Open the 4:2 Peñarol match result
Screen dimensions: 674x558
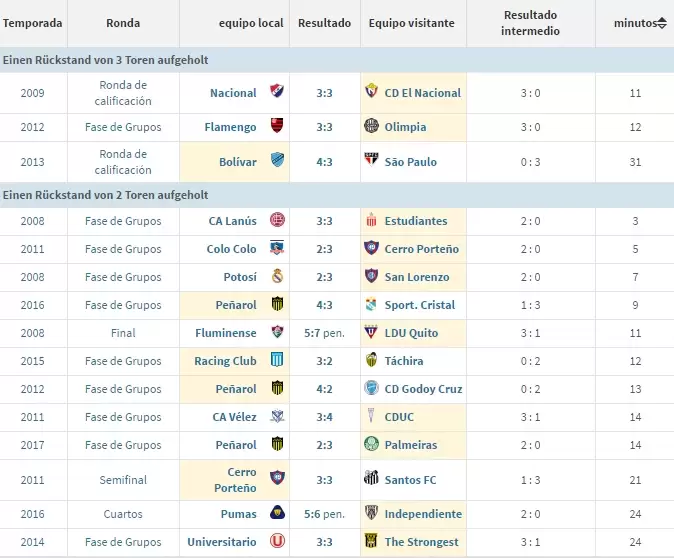coord(324,389)
